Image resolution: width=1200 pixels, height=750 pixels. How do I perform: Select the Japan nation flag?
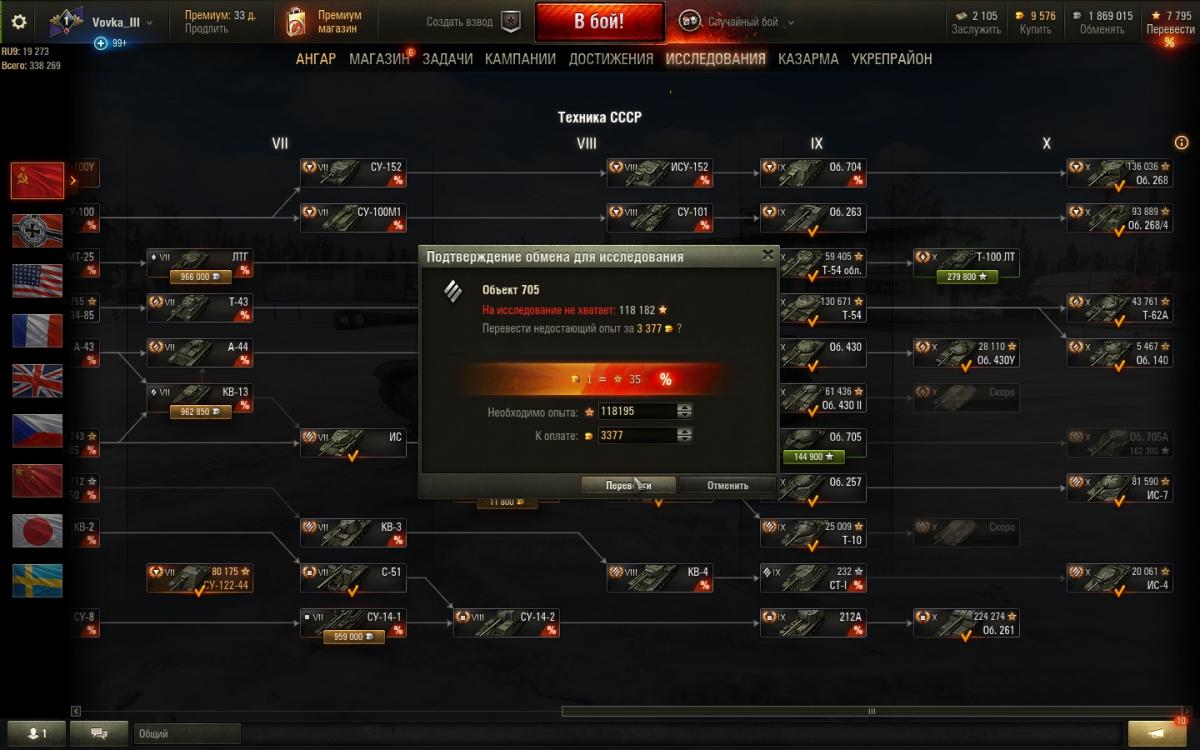37,531
